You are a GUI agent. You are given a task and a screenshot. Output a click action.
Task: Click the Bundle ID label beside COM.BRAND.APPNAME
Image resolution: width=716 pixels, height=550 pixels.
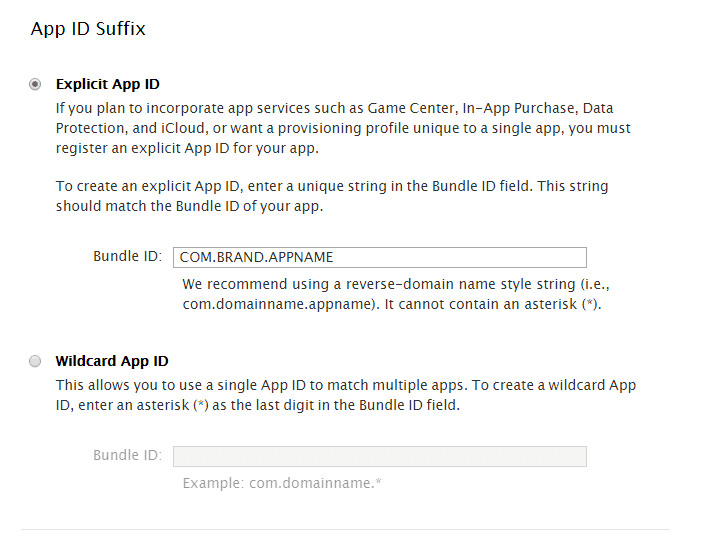tap(127, 256)
